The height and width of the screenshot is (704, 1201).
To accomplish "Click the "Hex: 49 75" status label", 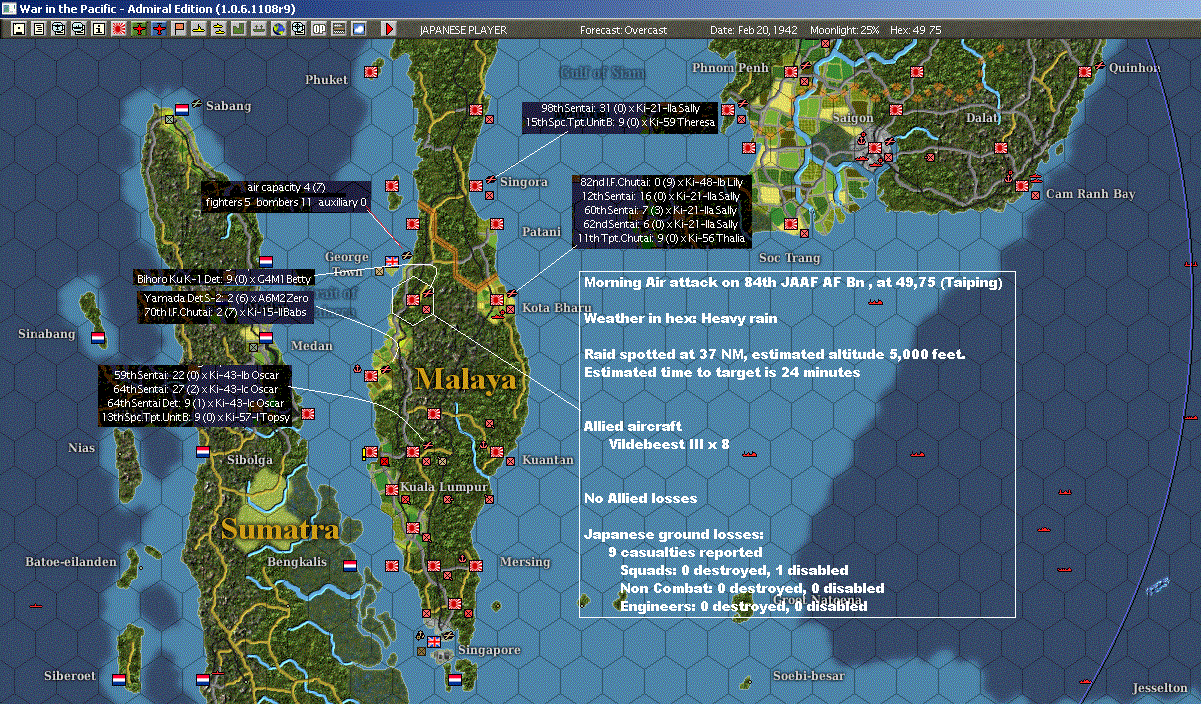I will point(915,30).
